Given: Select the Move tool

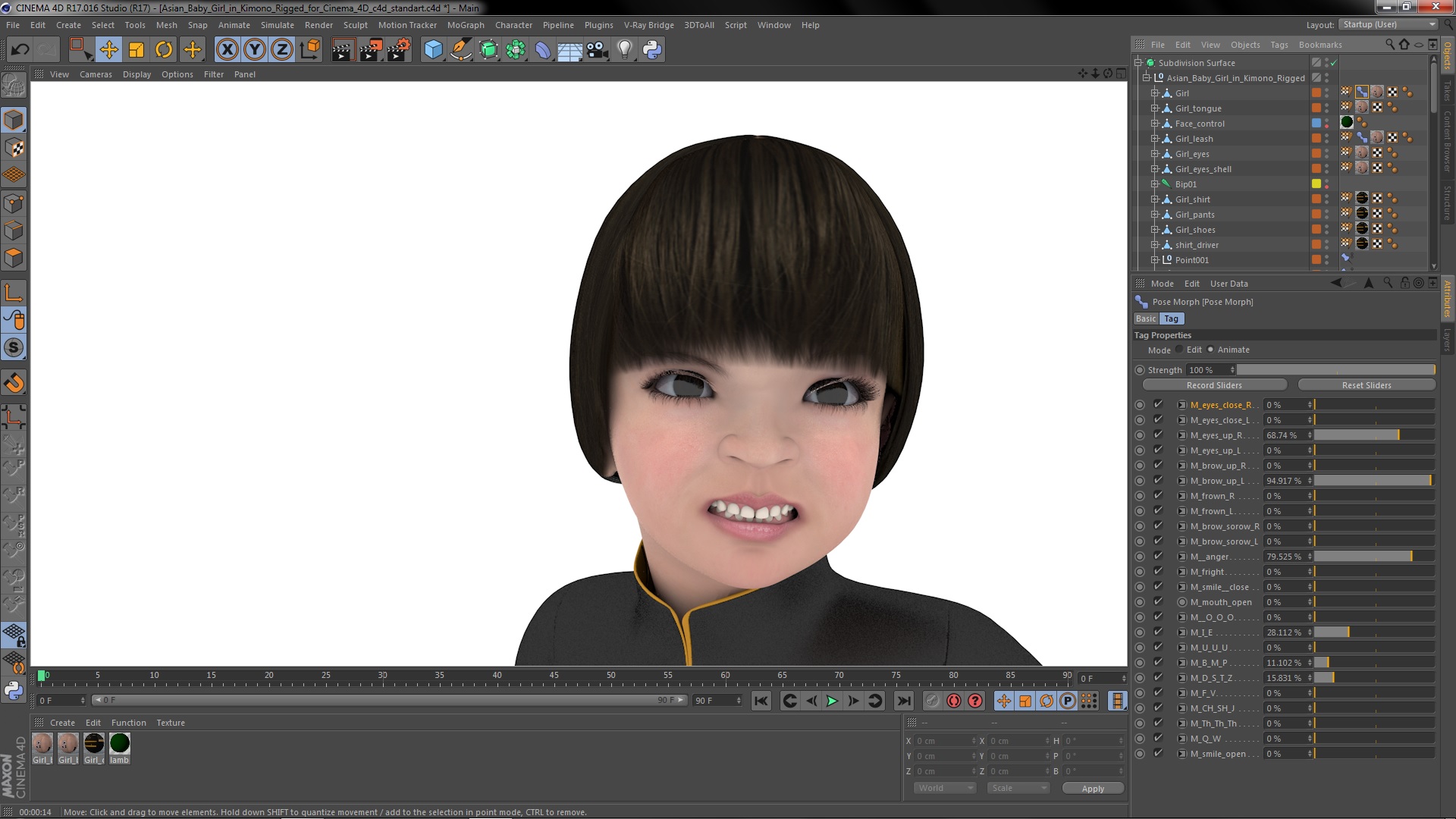Looking at the screenshot, I should pyautogui.click(x=108, y=50).
